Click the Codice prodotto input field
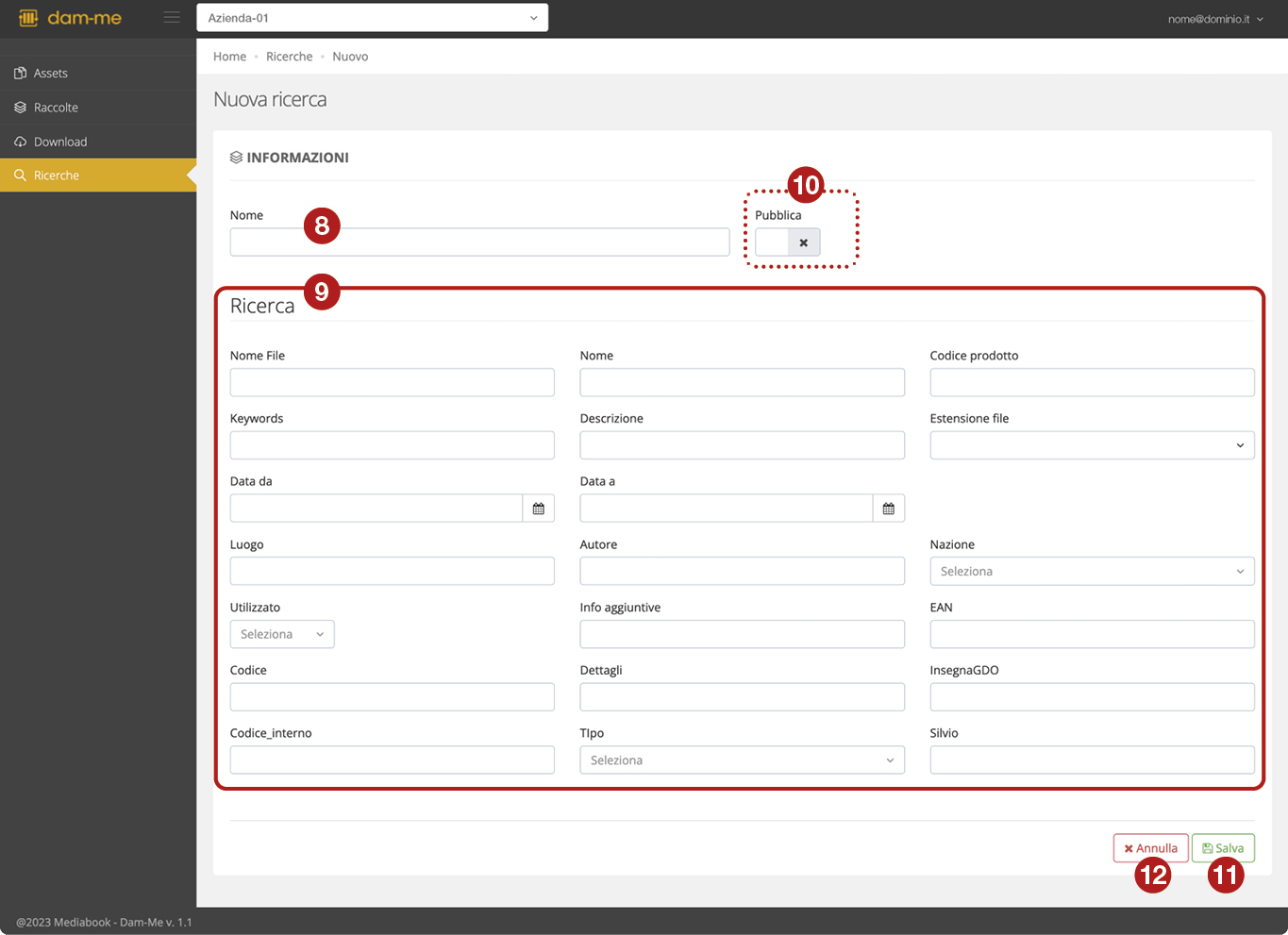The image size is (1288, 935). (1092, 382)
